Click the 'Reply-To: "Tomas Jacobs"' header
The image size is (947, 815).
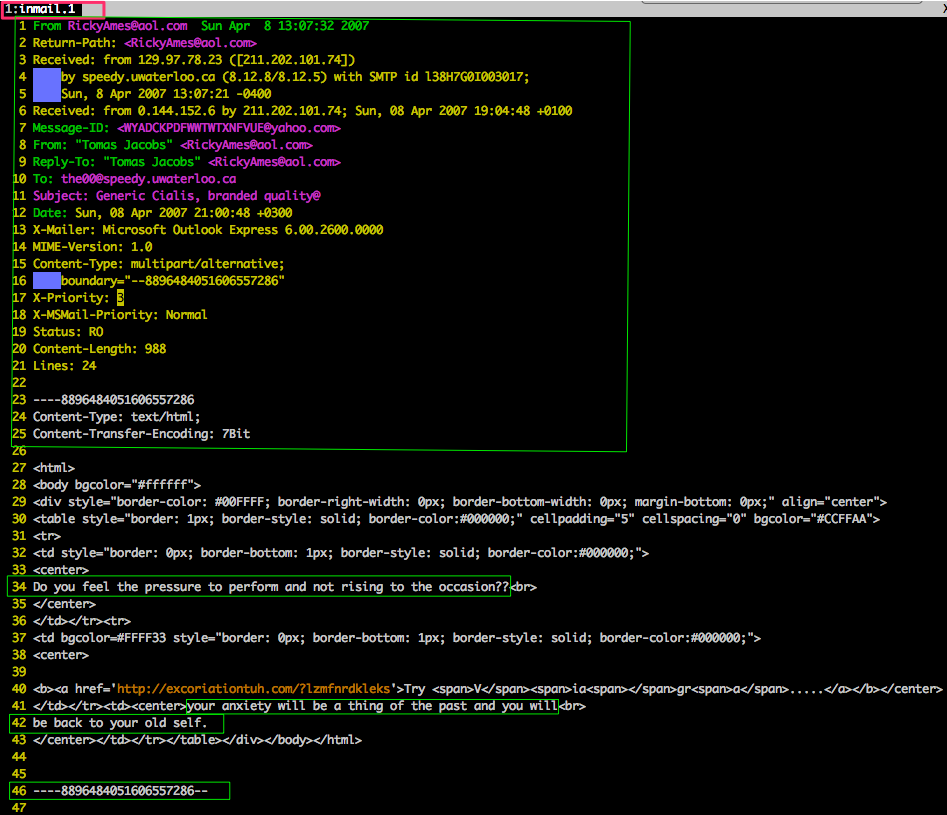[187, 162]
